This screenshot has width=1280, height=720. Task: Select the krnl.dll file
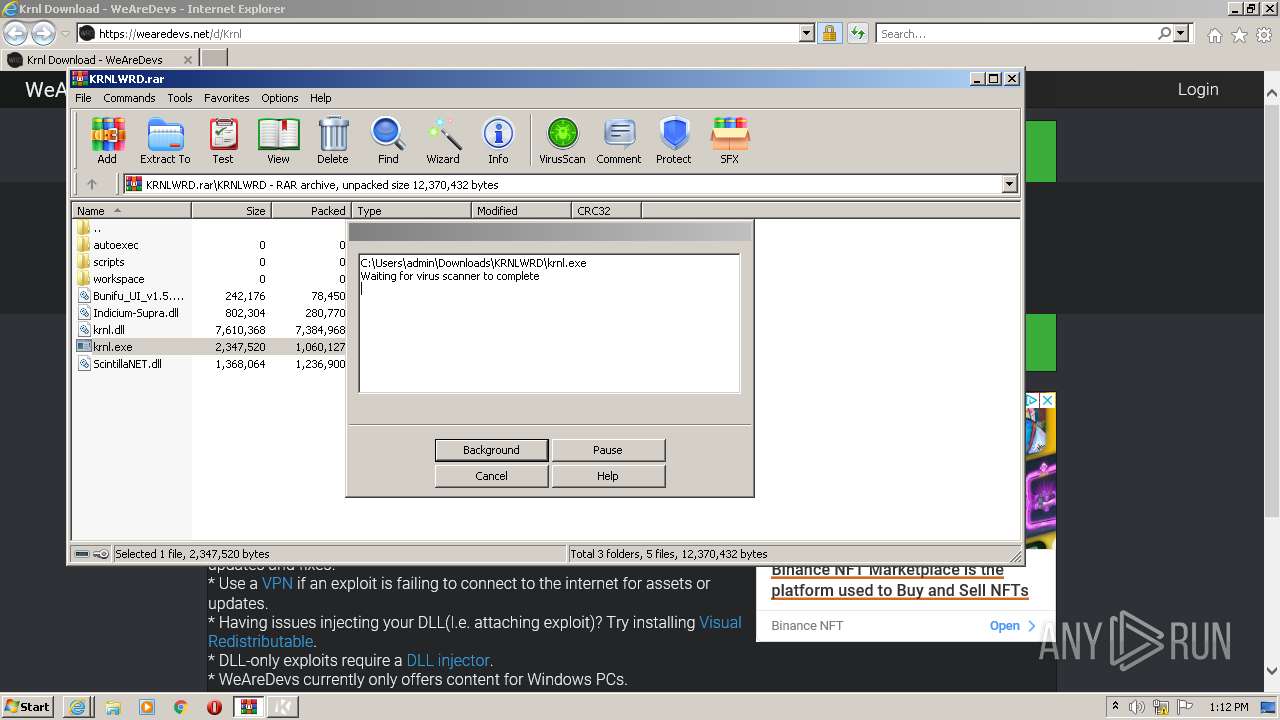pos(109,330)
